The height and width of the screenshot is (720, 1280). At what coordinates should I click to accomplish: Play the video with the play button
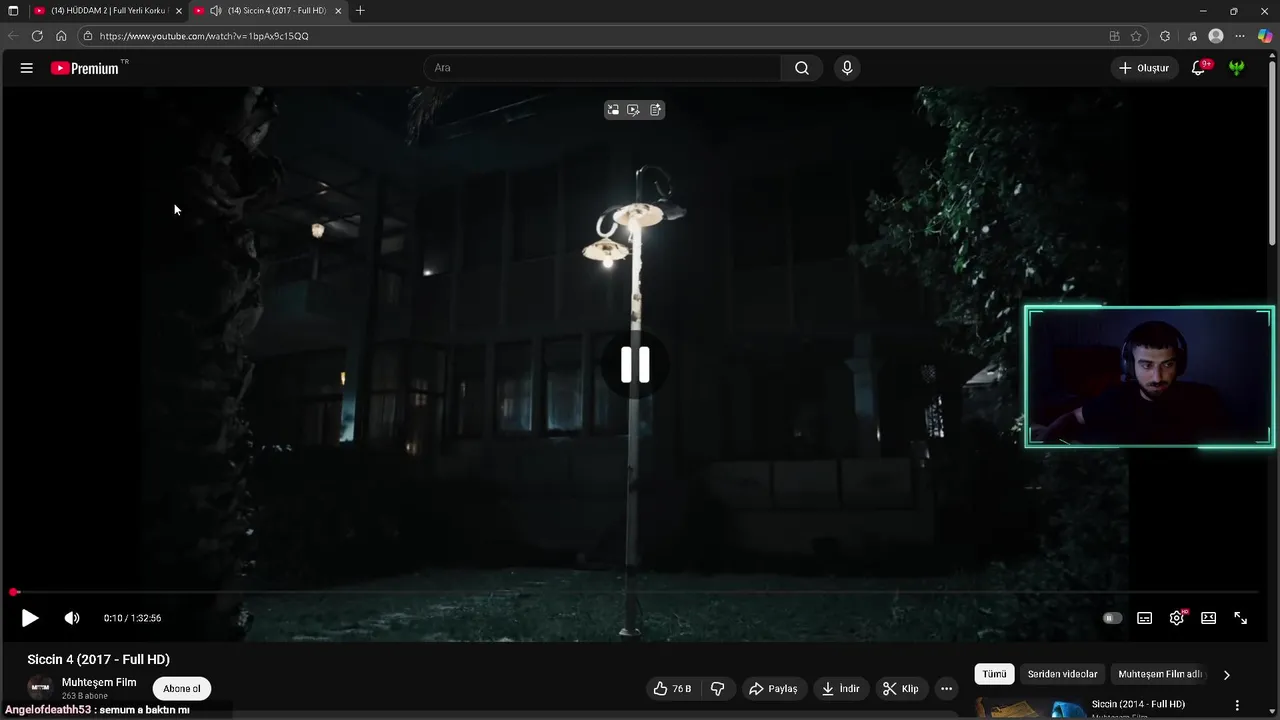click(30, 618)
